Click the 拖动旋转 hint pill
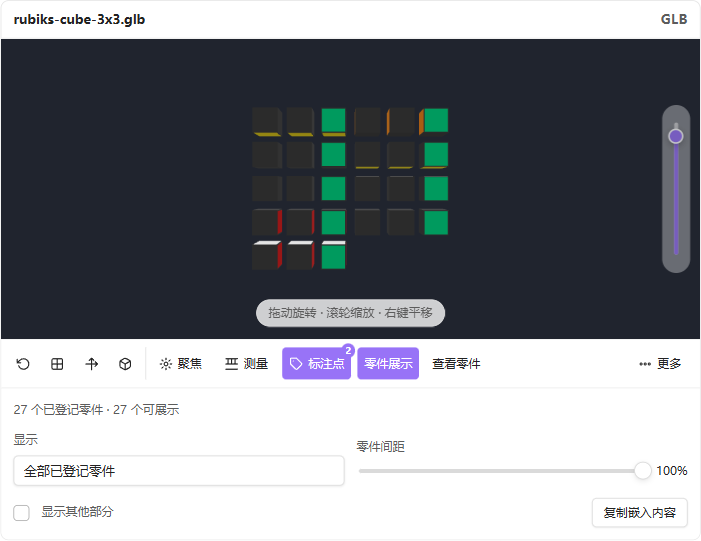This screenshot has height=541, width=701. [x=350, y=313]
